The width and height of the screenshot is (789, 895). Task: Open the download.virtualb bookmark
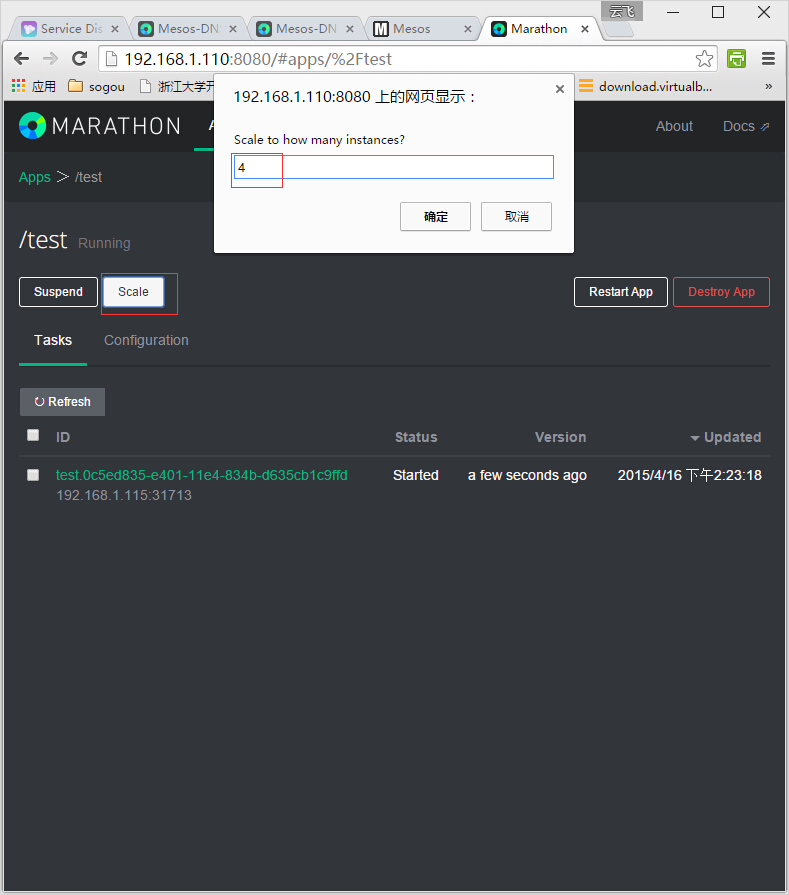[x=645, y=86]
